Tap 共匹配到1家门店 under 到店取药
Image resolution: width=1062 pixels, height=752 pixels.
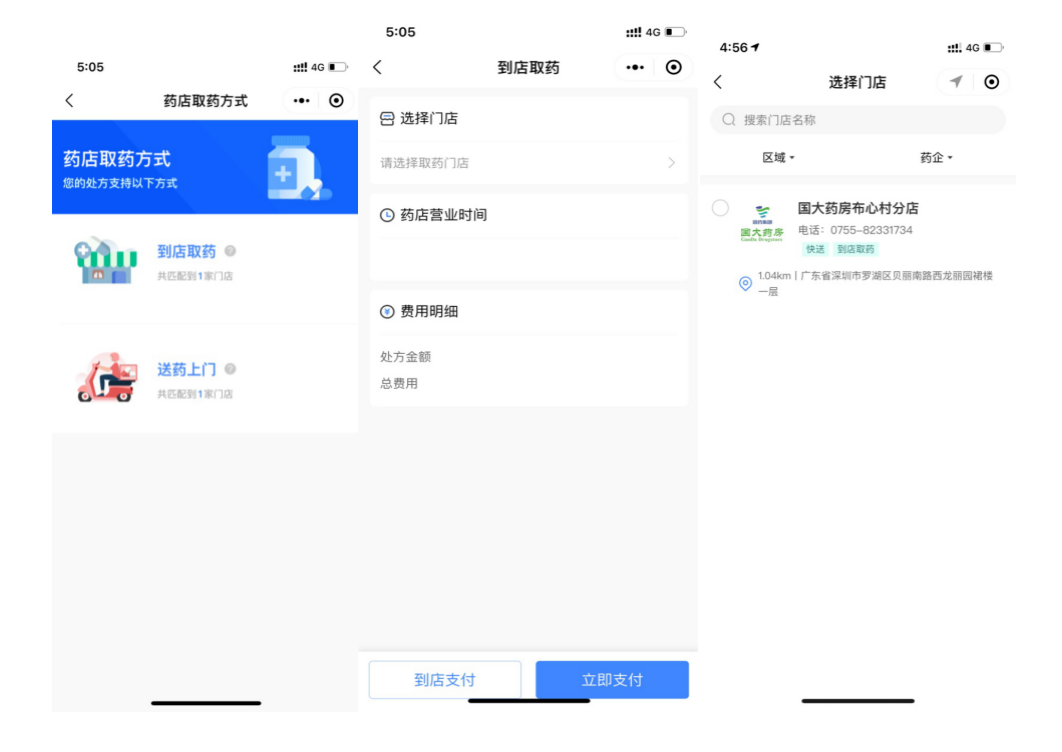point(195,276)
